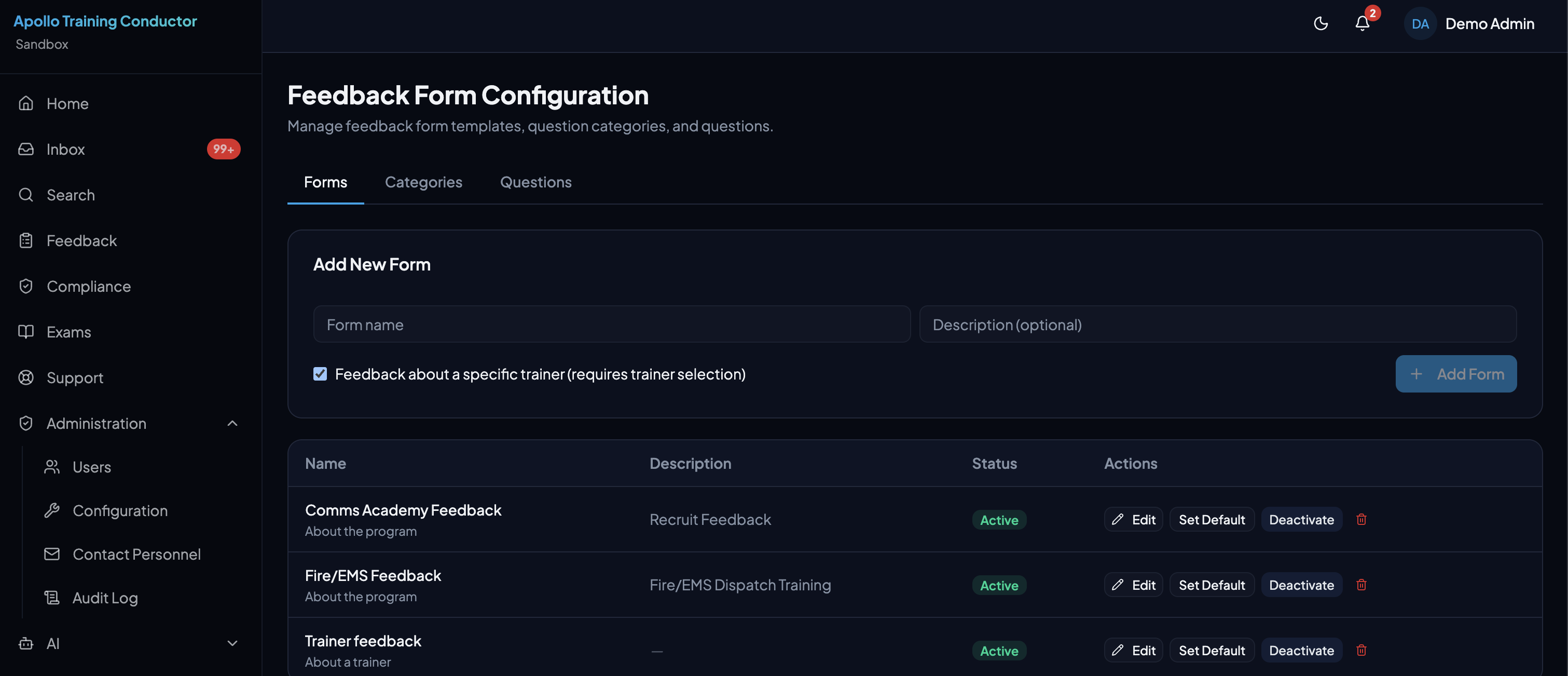Click the Form name input field
Image resolution: width=1568 pixels, height=676 pixels.
click(612, 325)
